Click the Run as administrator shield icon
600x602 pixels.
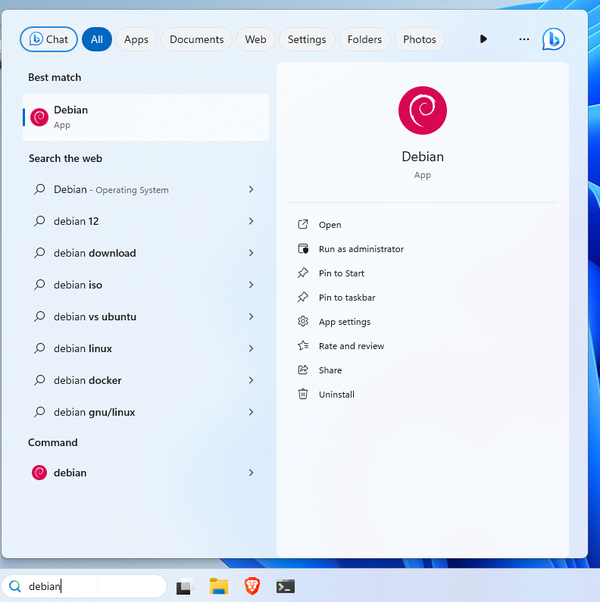pos(303,248)
